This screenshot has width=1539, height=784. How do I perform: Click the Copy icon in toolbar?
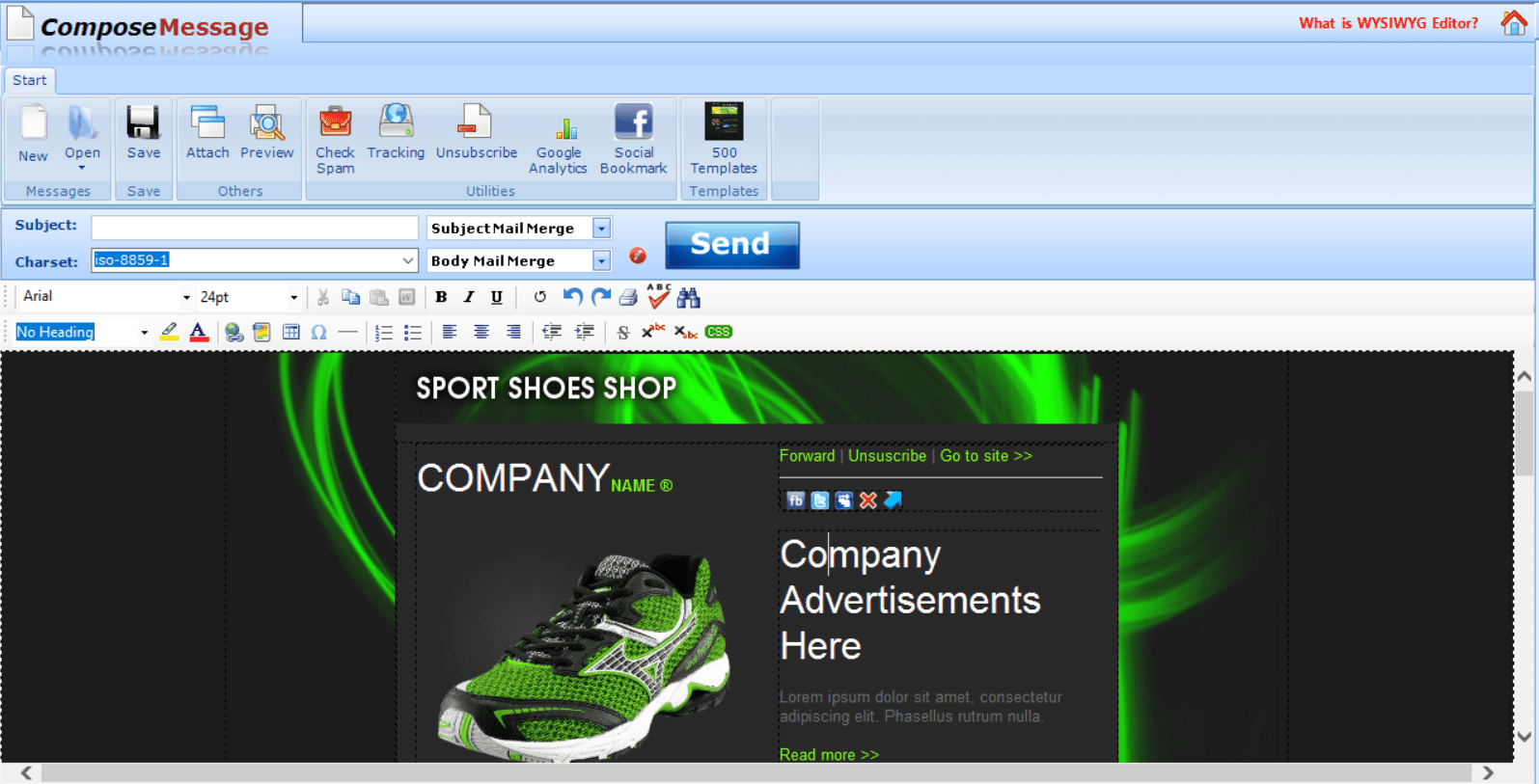click(x=351, y=298)
